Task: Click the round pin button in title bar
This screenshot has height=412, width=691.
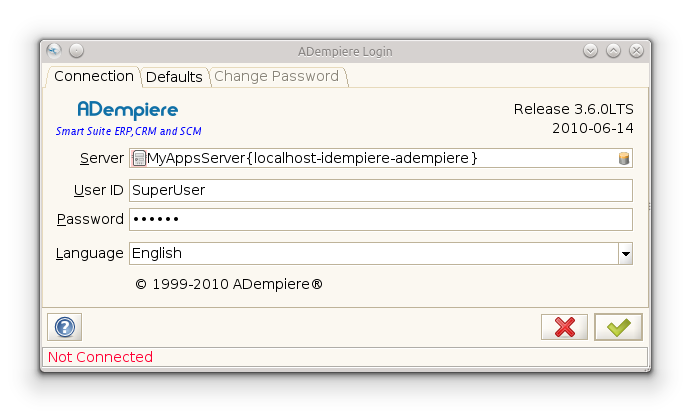Action: tap(77, 51)
